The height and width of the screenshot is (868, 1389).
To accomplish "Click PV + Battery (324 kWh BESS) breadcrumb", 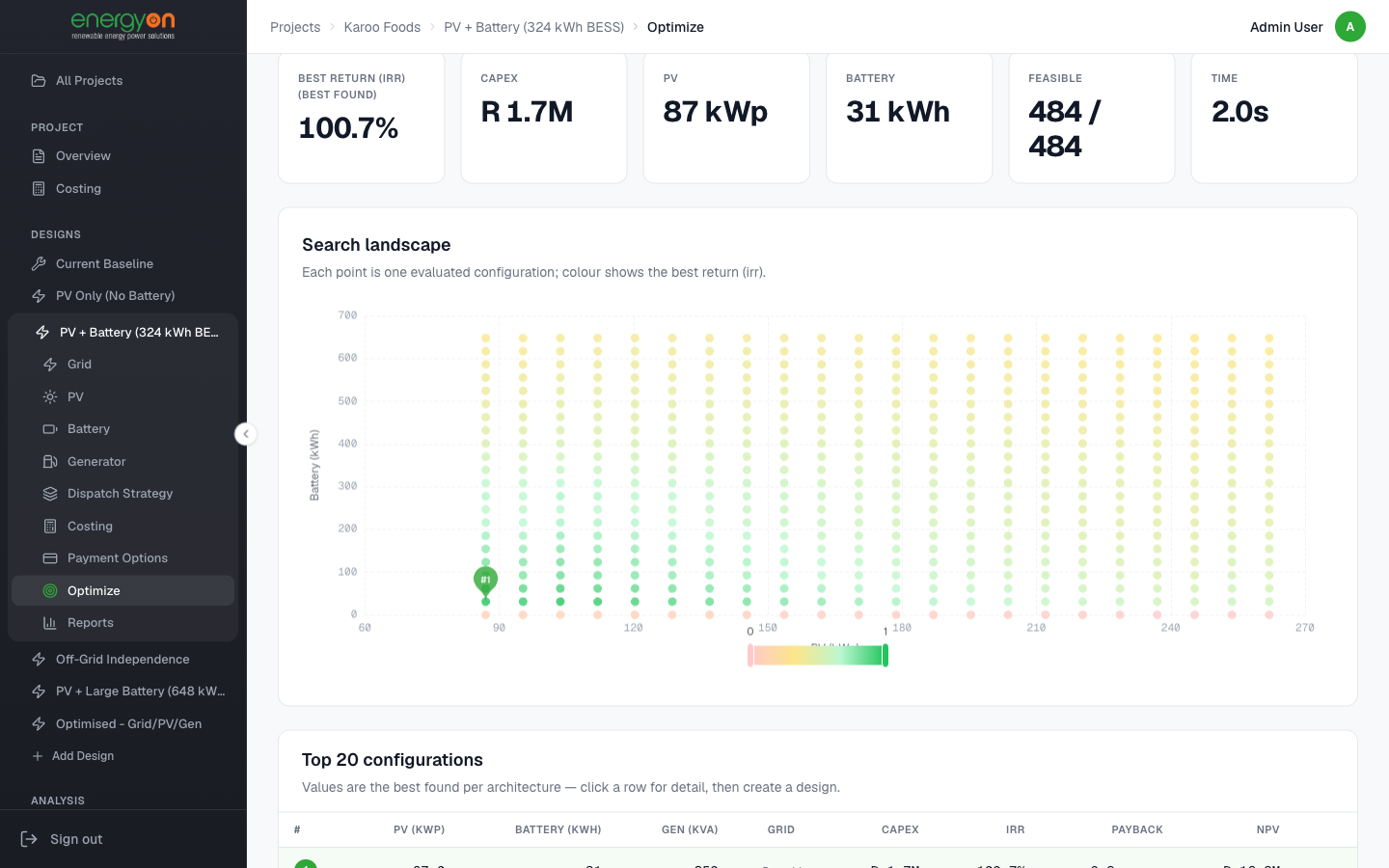I will pyautogui.click(x=533, y=27).
